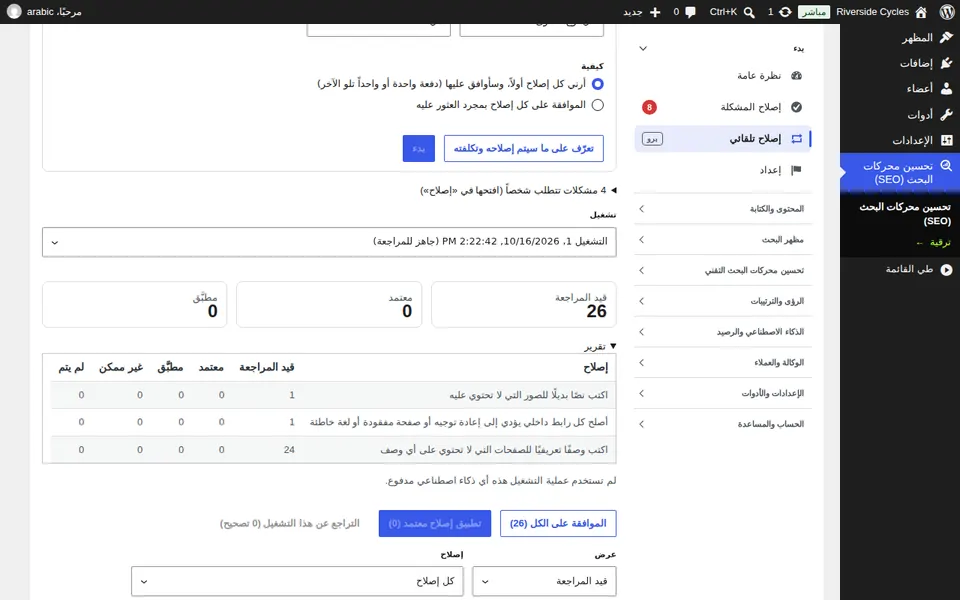Expand المحتوى والكتابة section
Viewport: 960px width, 600px height.
click(x=723, y=209)
